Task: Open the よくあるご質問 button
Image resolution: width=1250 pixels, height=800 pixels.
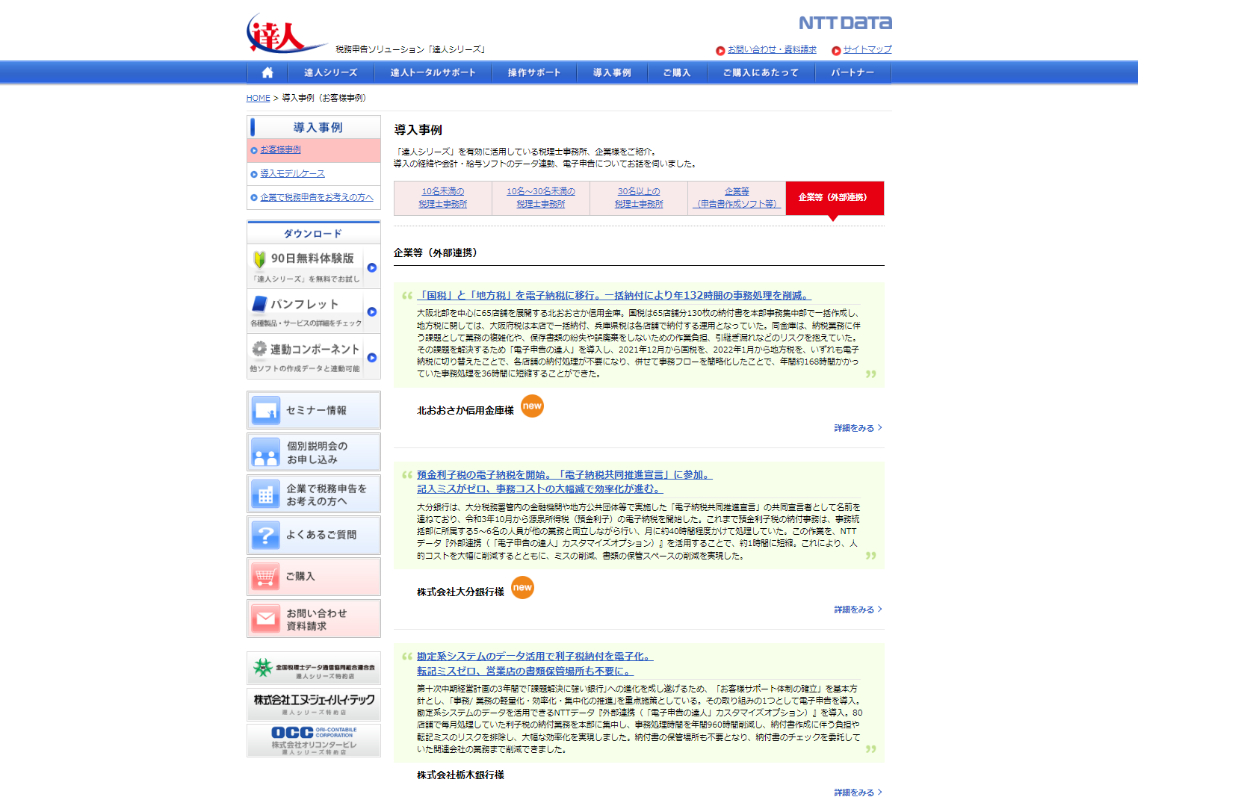Action: pyautogui.click(x=313, y=535)
